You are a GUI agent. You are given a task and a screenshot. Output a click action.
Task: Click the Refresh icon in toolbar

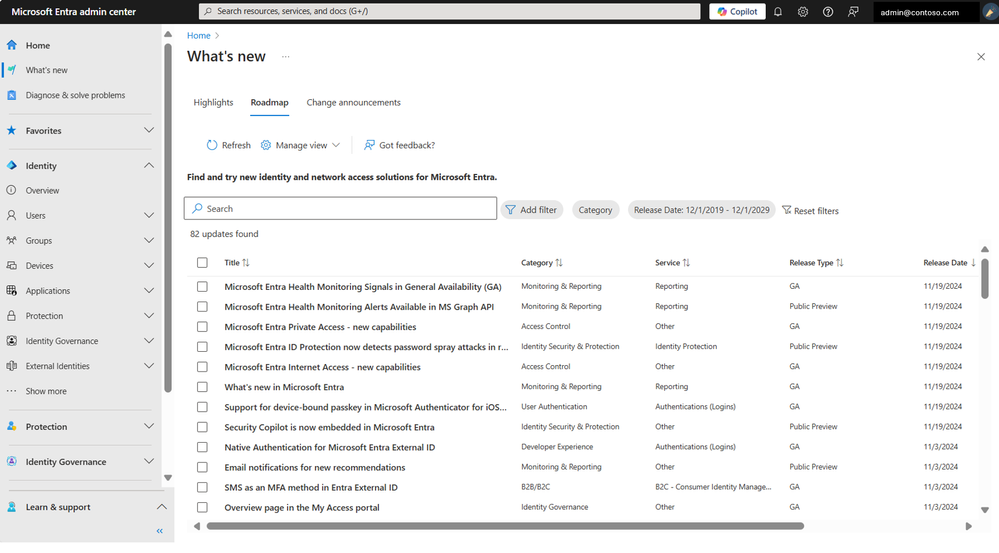click(212, 145)
